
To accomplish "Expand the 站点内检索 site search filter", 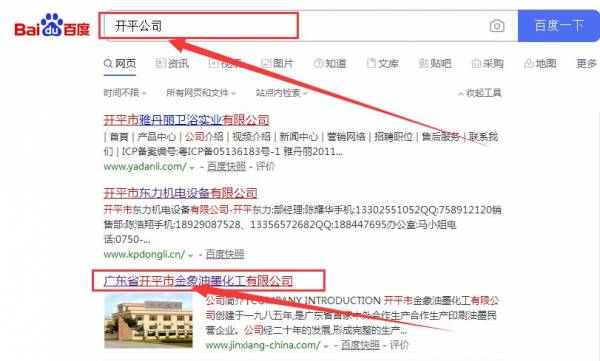I will (x=282, y=93).
